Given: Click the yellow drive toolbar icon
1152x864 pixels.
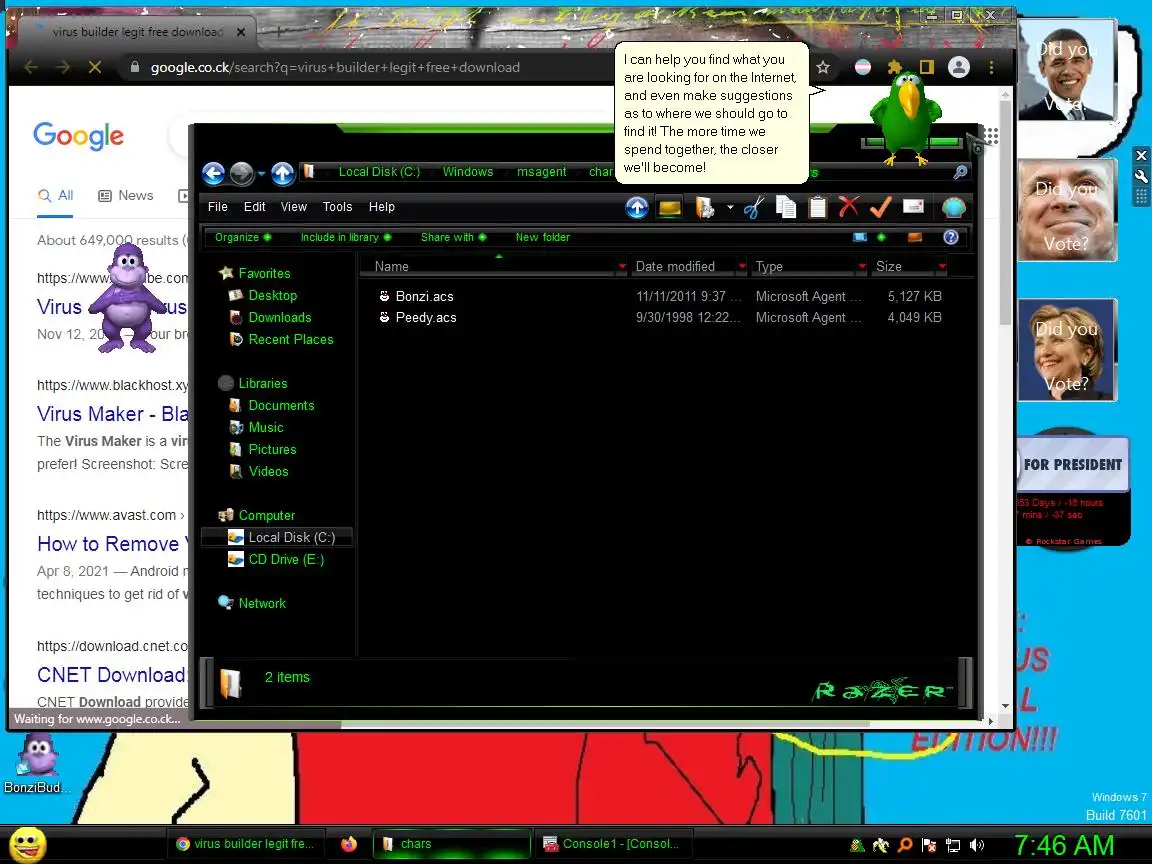Looking at the screenshot, I should [x=669, y=209].
